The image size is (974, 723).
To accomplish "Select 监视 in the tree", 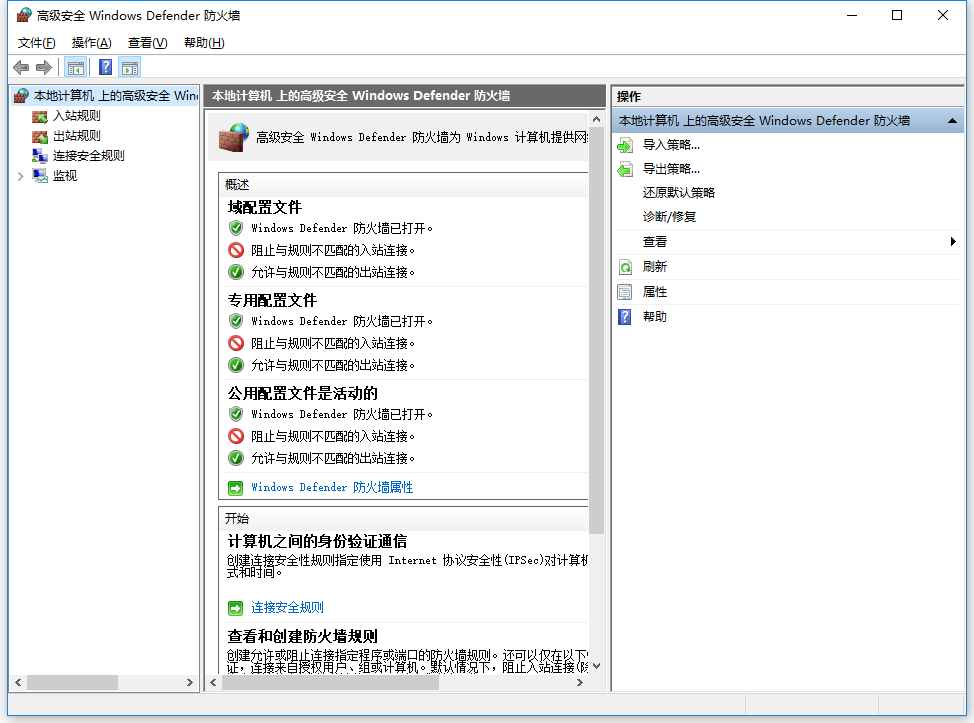I will [65, 176].
